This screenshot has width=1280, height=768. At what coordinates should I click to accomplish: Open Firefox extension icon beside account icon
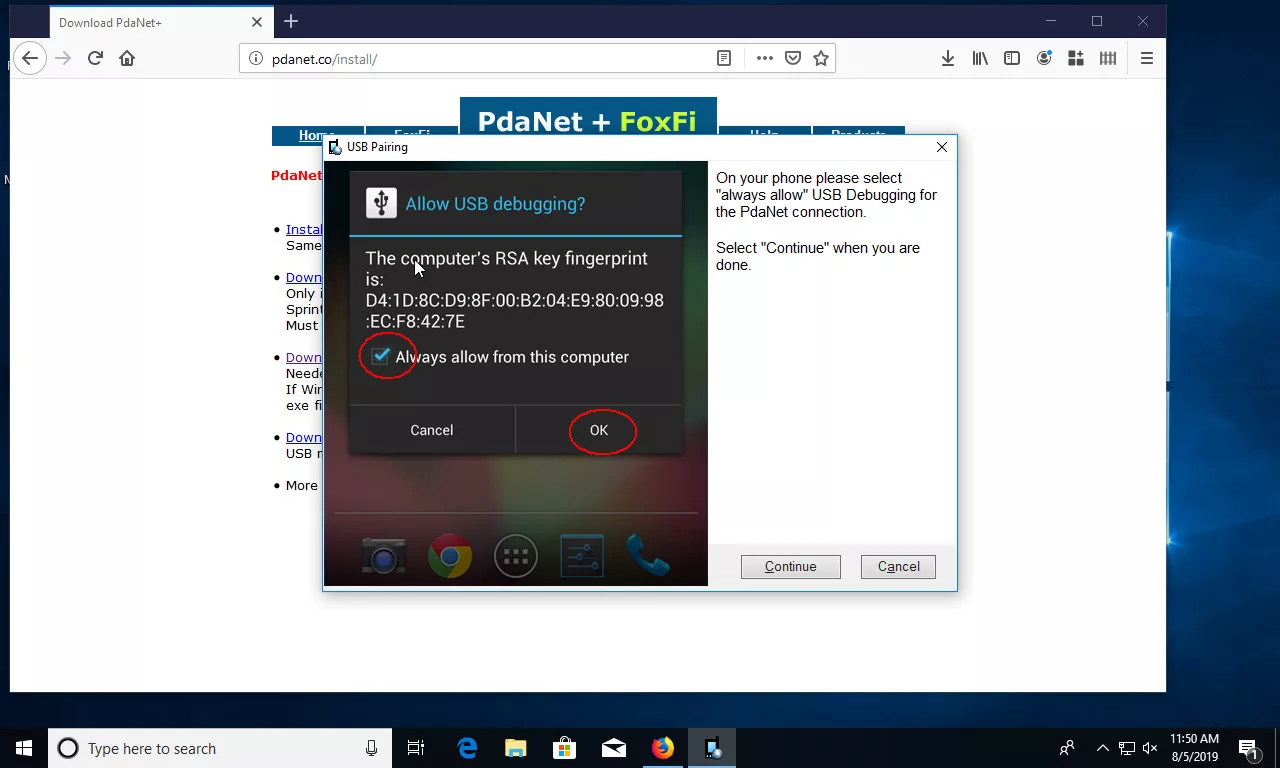coord(1076,58)
